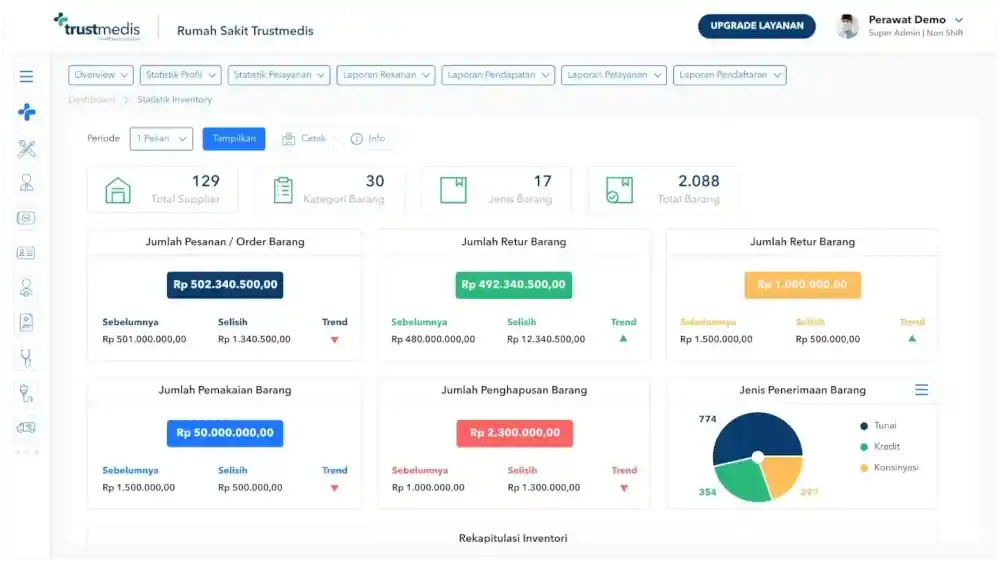Select the stethoscope icon in the sidebar
1000x562 pixels.
tap(27, 357)
